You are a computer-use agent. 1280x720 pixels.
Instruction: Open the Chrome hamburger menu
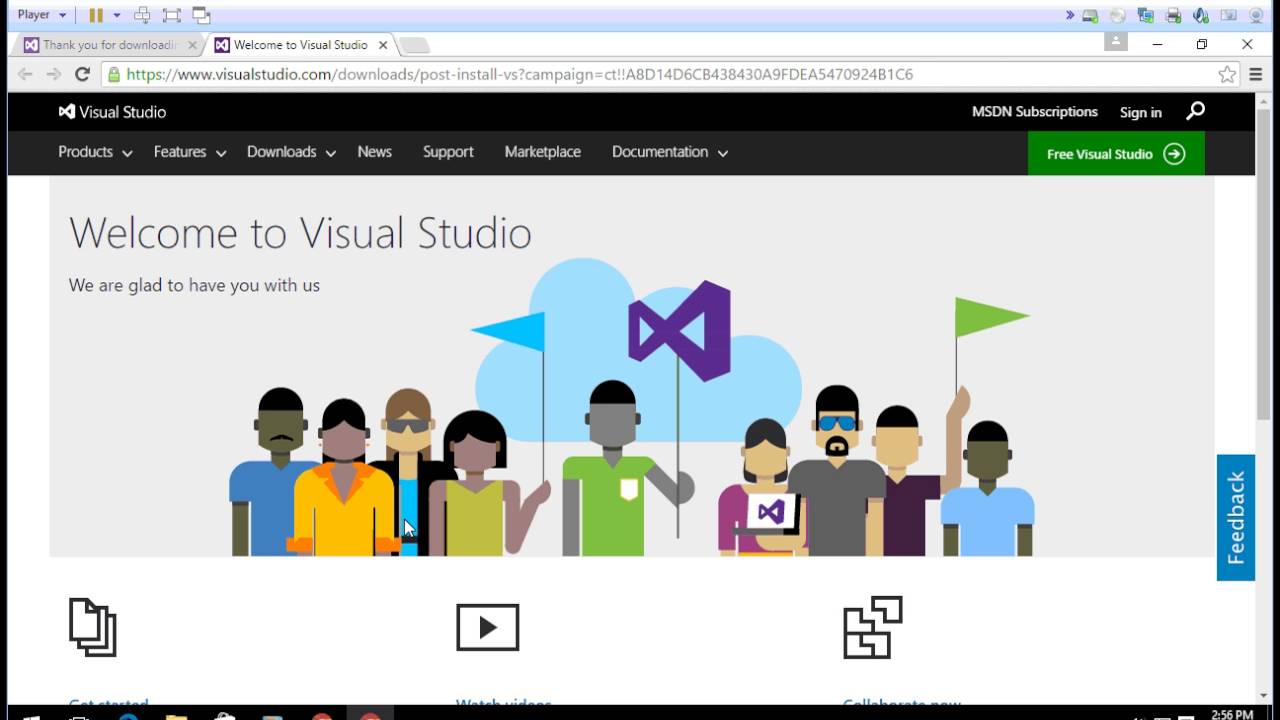click(x=1256, y=74)
